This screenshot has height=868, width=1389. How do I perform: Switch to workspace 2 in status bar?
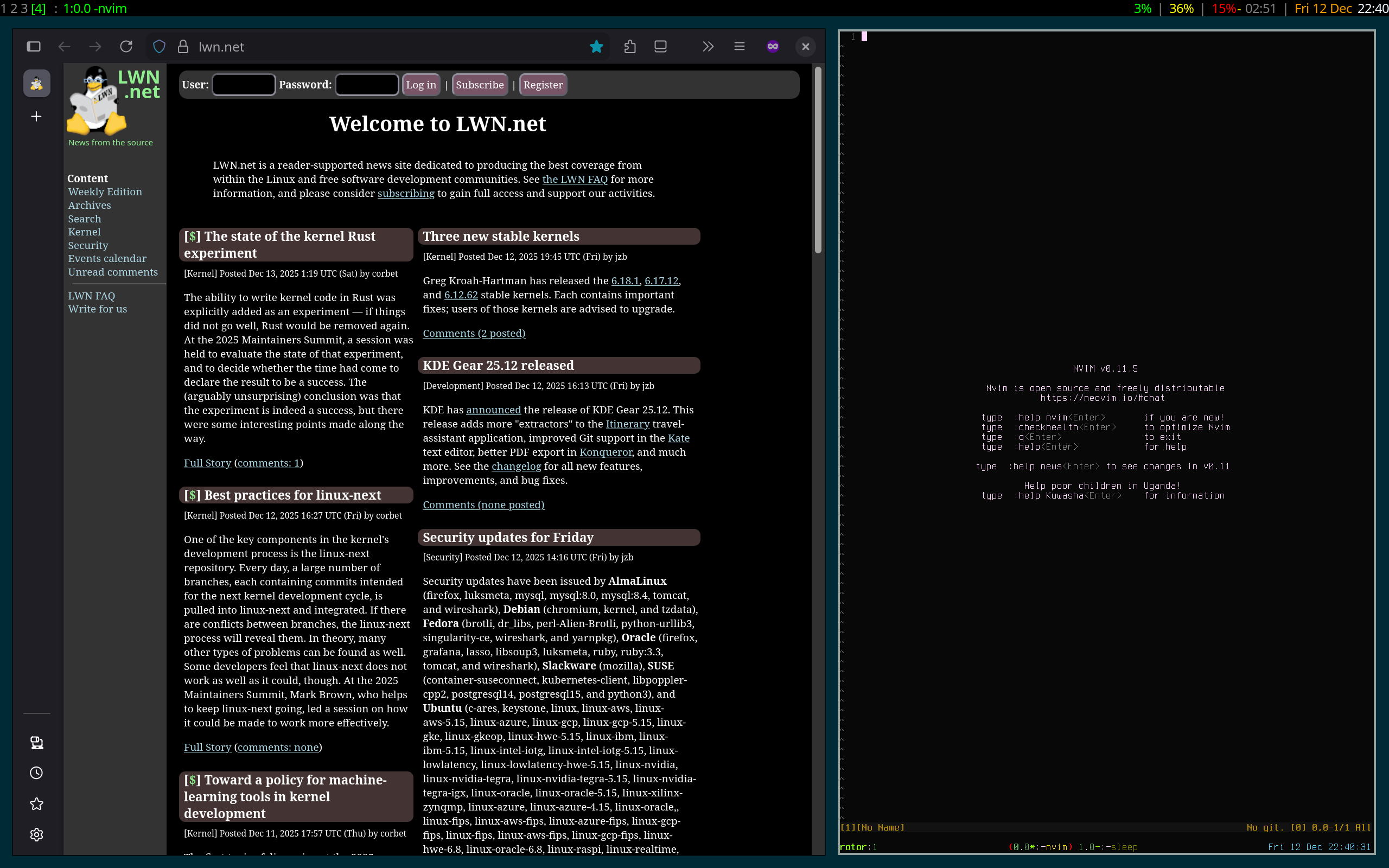coord(14,9)
